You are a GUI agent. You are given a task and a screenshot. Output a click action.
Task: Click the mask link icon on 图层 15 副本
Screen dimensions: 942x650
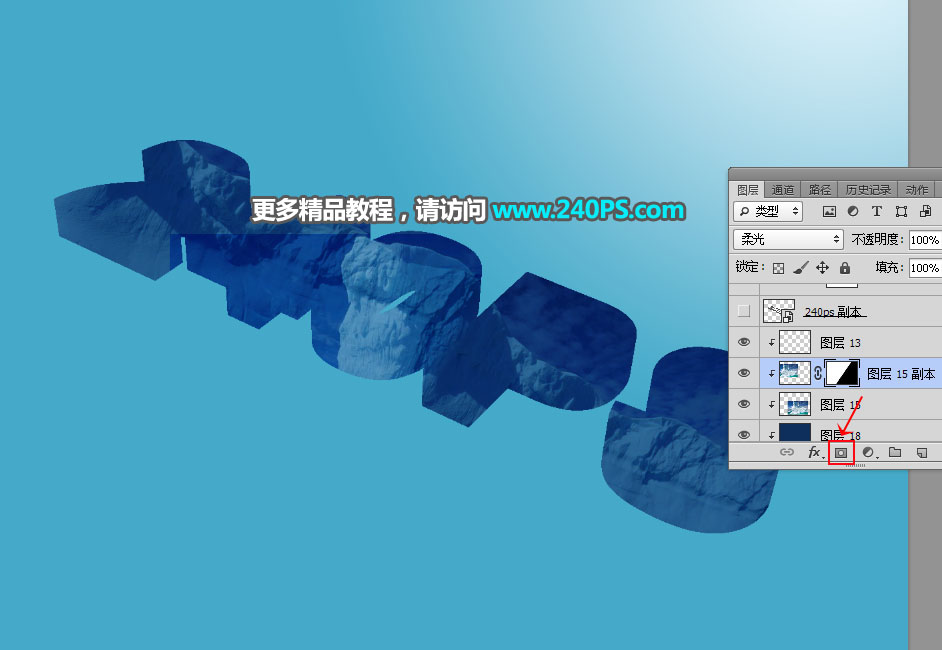pos(818,373)
